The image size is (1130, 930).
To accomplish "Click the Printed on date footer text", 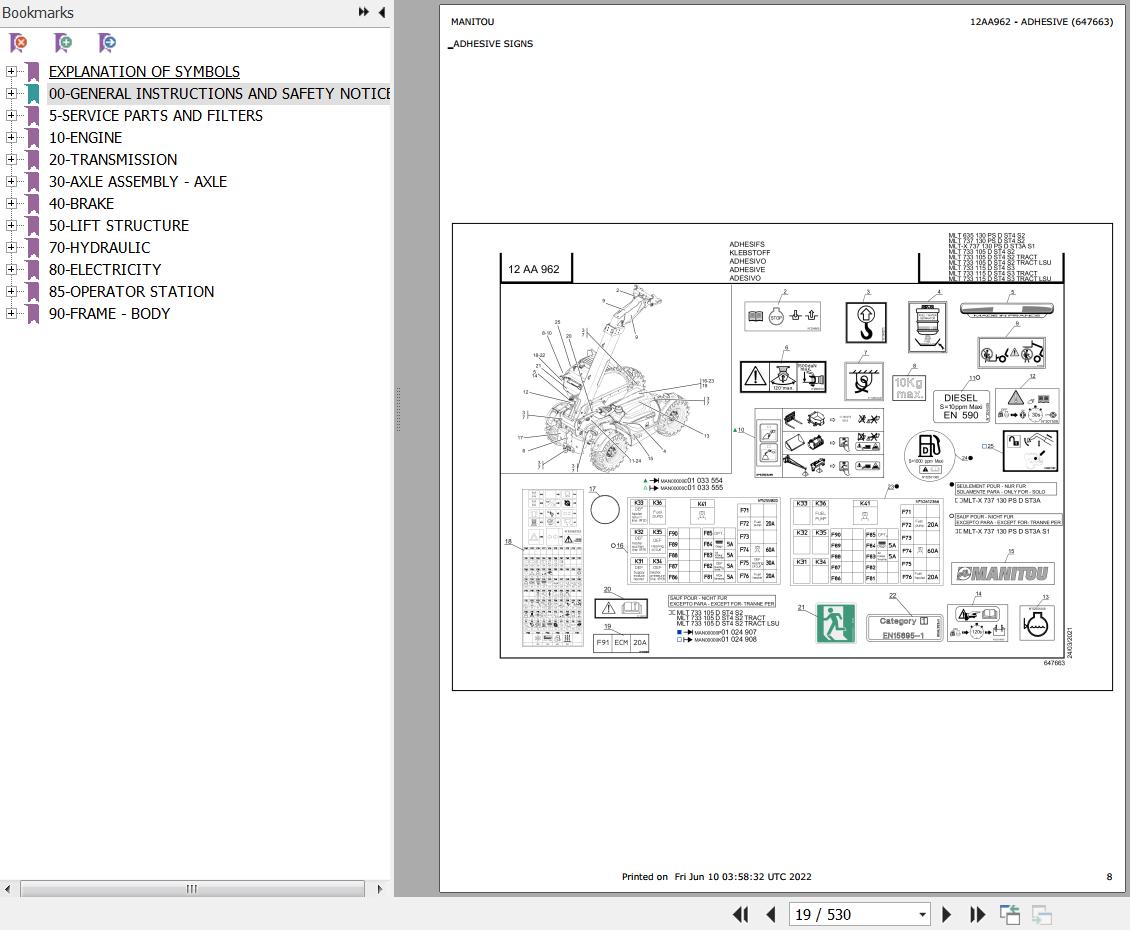I will coord(716,877).
